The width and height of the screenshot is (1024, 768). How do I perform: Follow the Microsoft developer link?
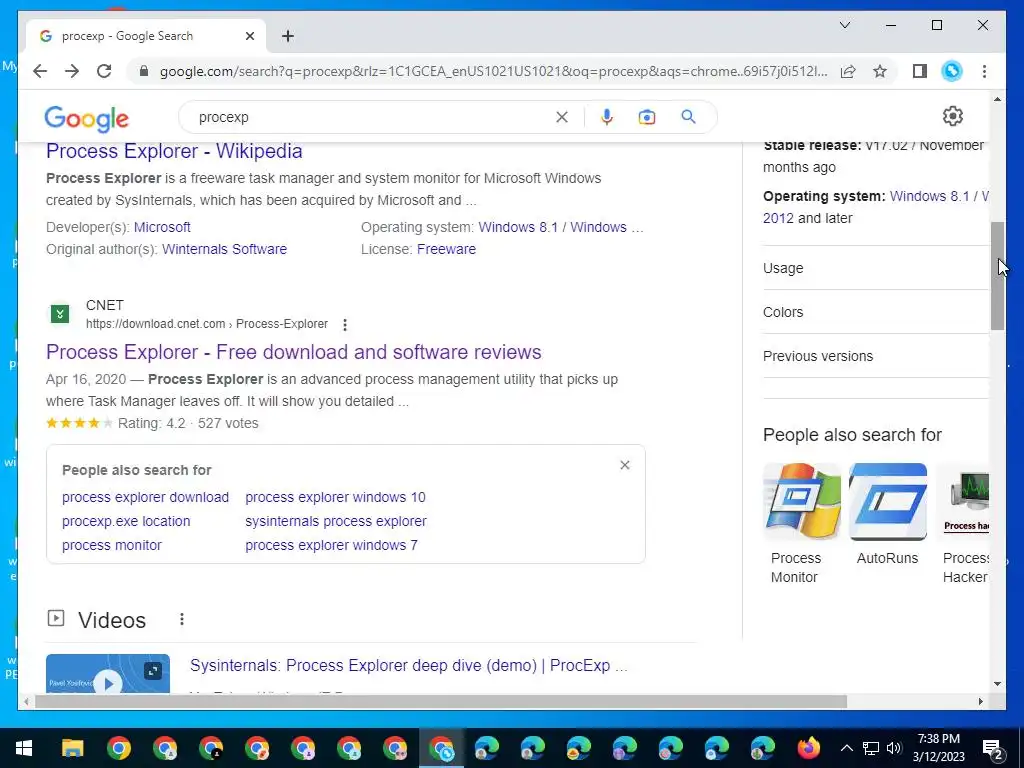[x=162, y=227]
